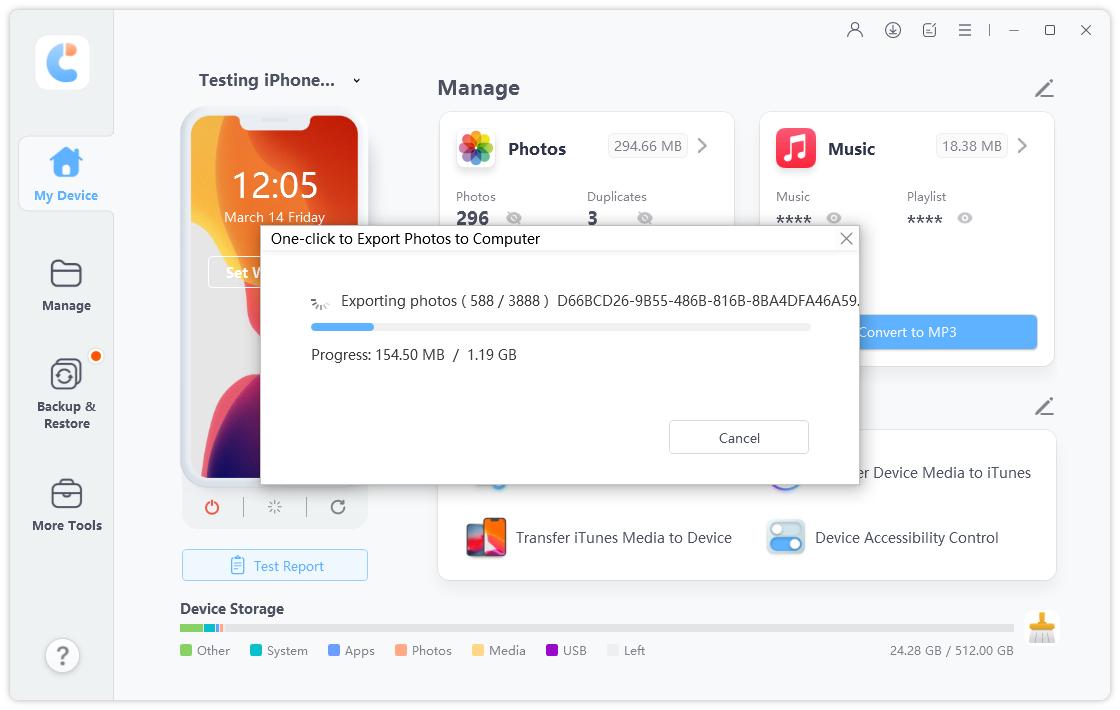Click the Music app icon

click(794, 148)
